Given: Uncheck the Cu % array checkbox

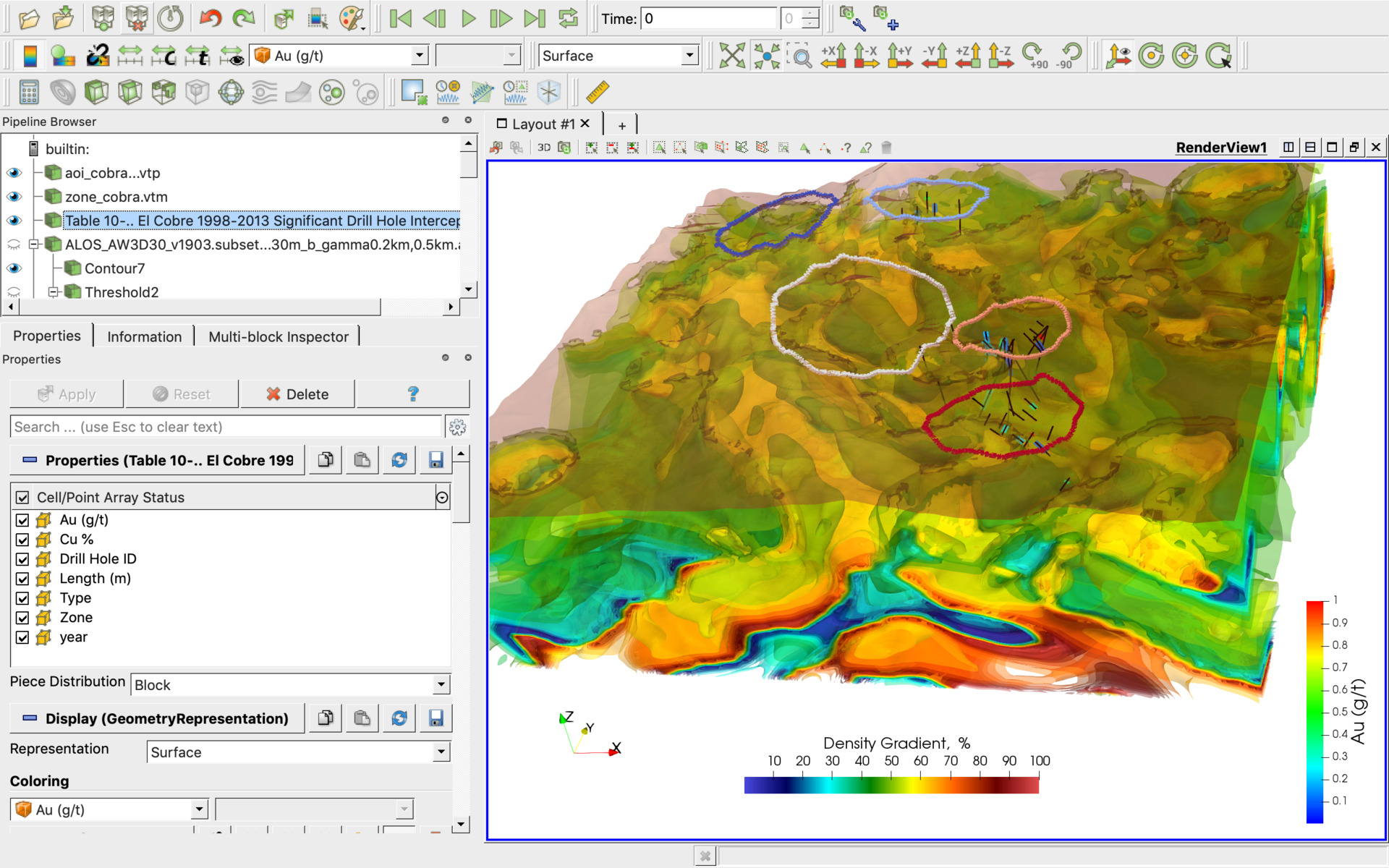Looking at the screenshot, I should (22, 540).
